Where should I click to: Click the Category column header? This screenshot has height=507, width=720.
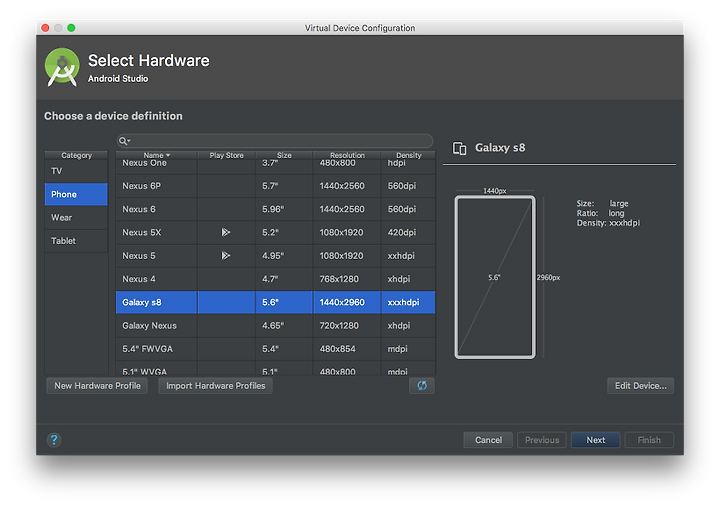(76, 155)
